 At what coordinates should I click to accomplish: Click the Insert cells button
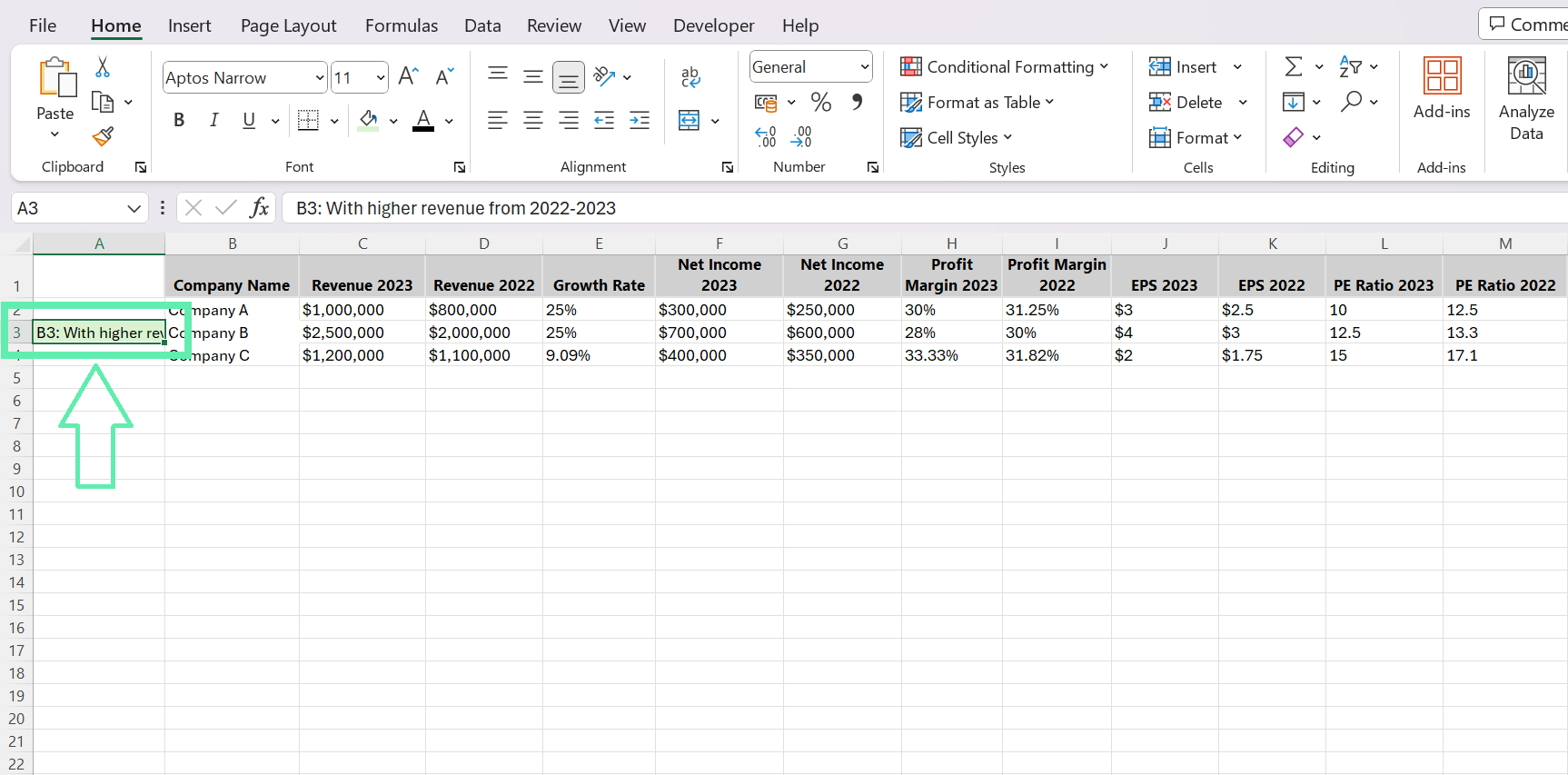(x=1183, y=66)
